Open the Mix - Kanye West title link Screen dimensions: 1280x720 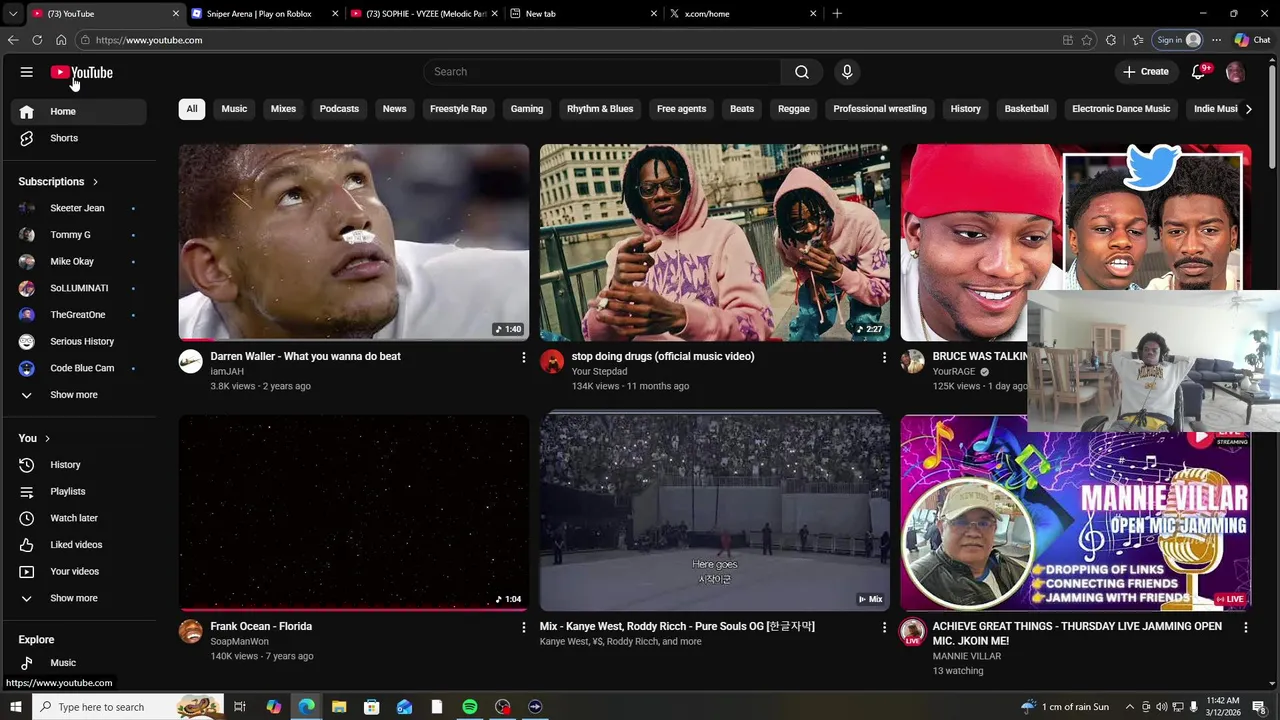(677, 627)
